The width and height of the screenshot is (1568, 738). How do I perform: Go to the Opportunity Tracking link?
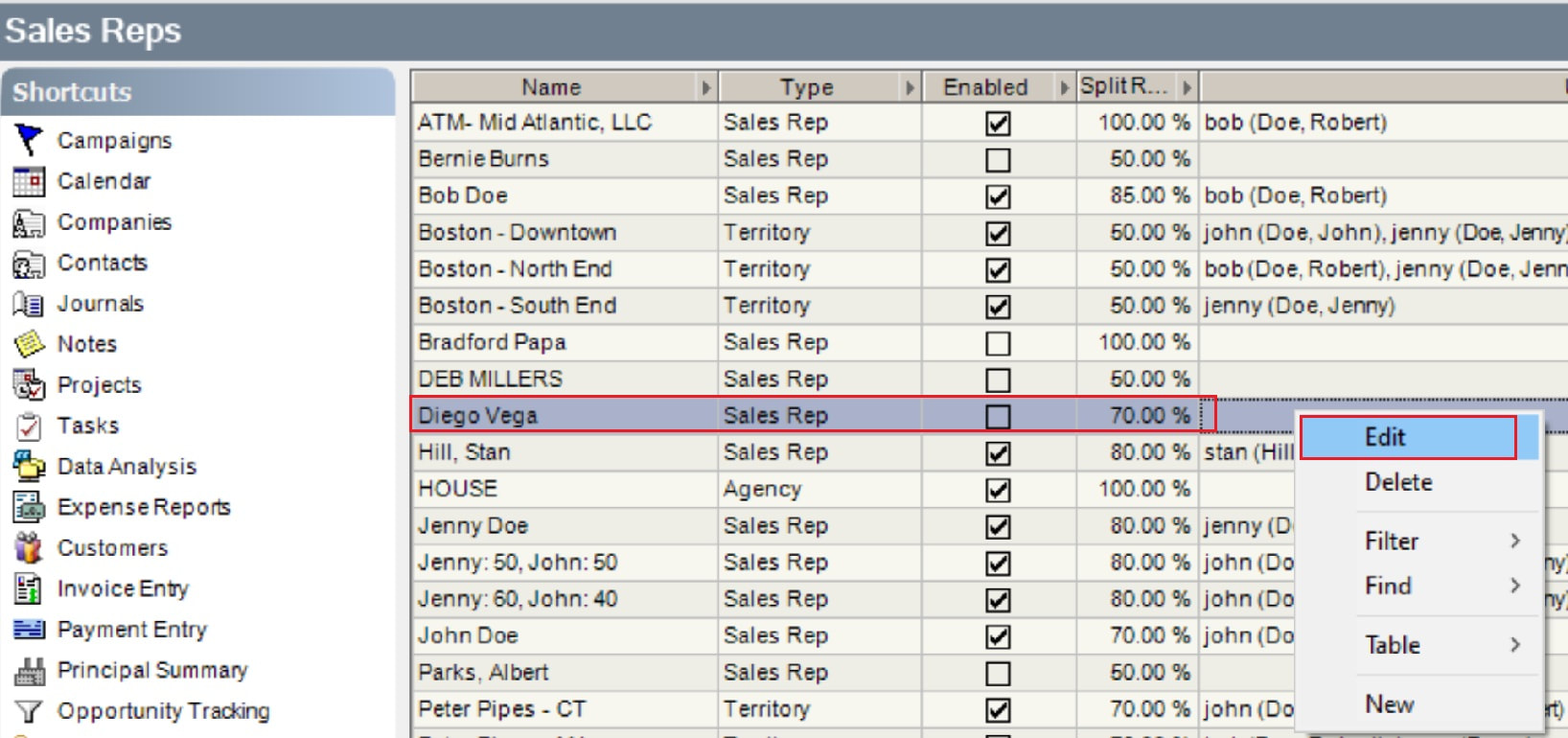(x=163, y=711)
